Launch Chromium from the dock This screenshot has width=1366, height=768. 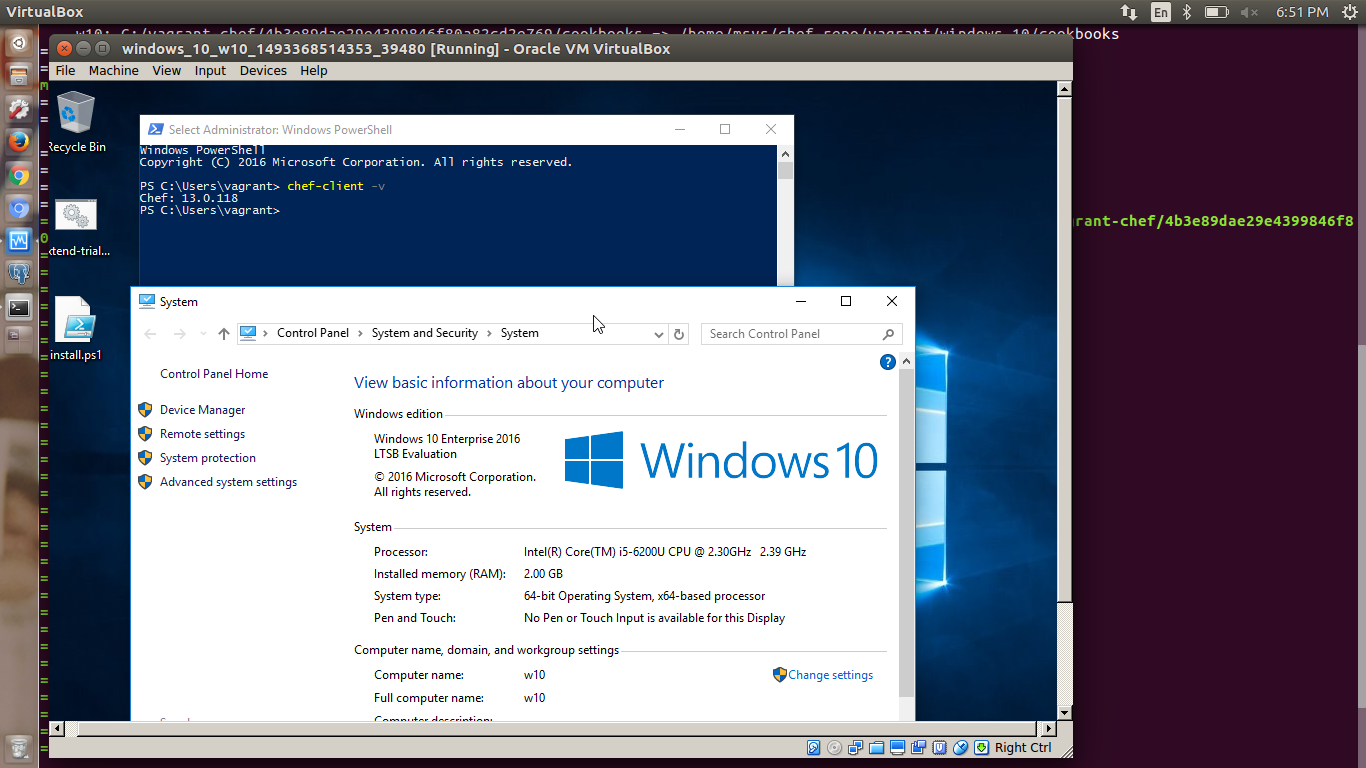(x=19, y=208)
